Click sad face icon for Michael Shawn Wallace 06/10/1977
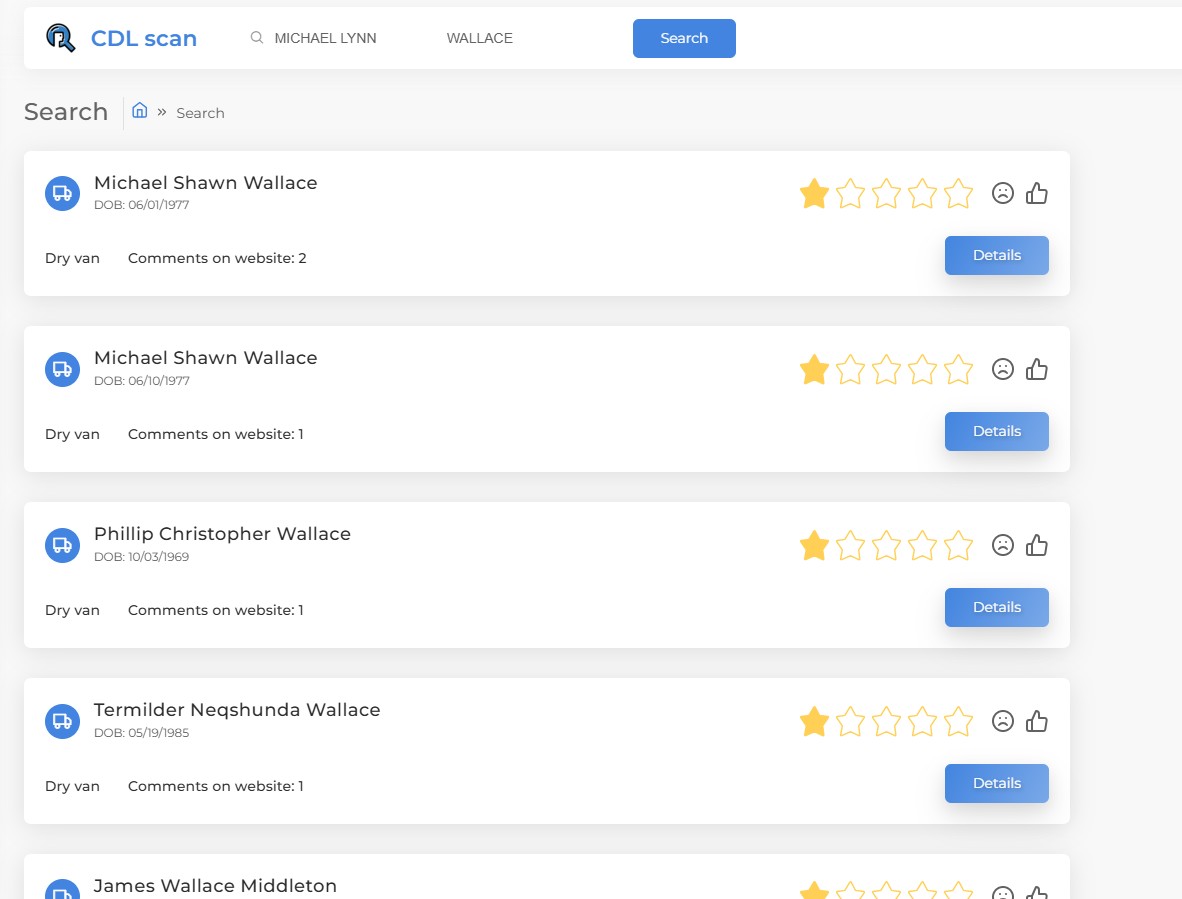The width and height of the screenshot is (1182, 899). pos(1002,369)
